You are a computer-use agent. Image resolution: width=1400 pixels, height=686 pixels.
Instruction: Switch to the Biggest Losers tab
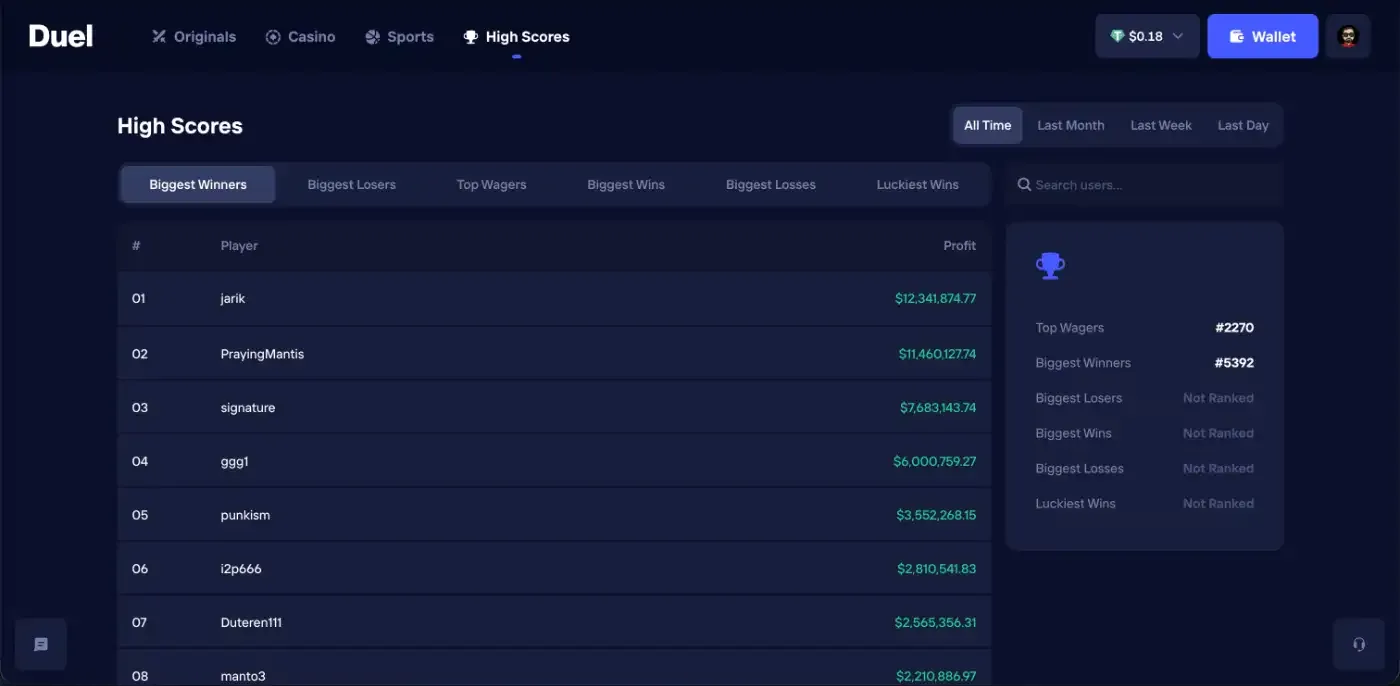click(x=351, y=184)
